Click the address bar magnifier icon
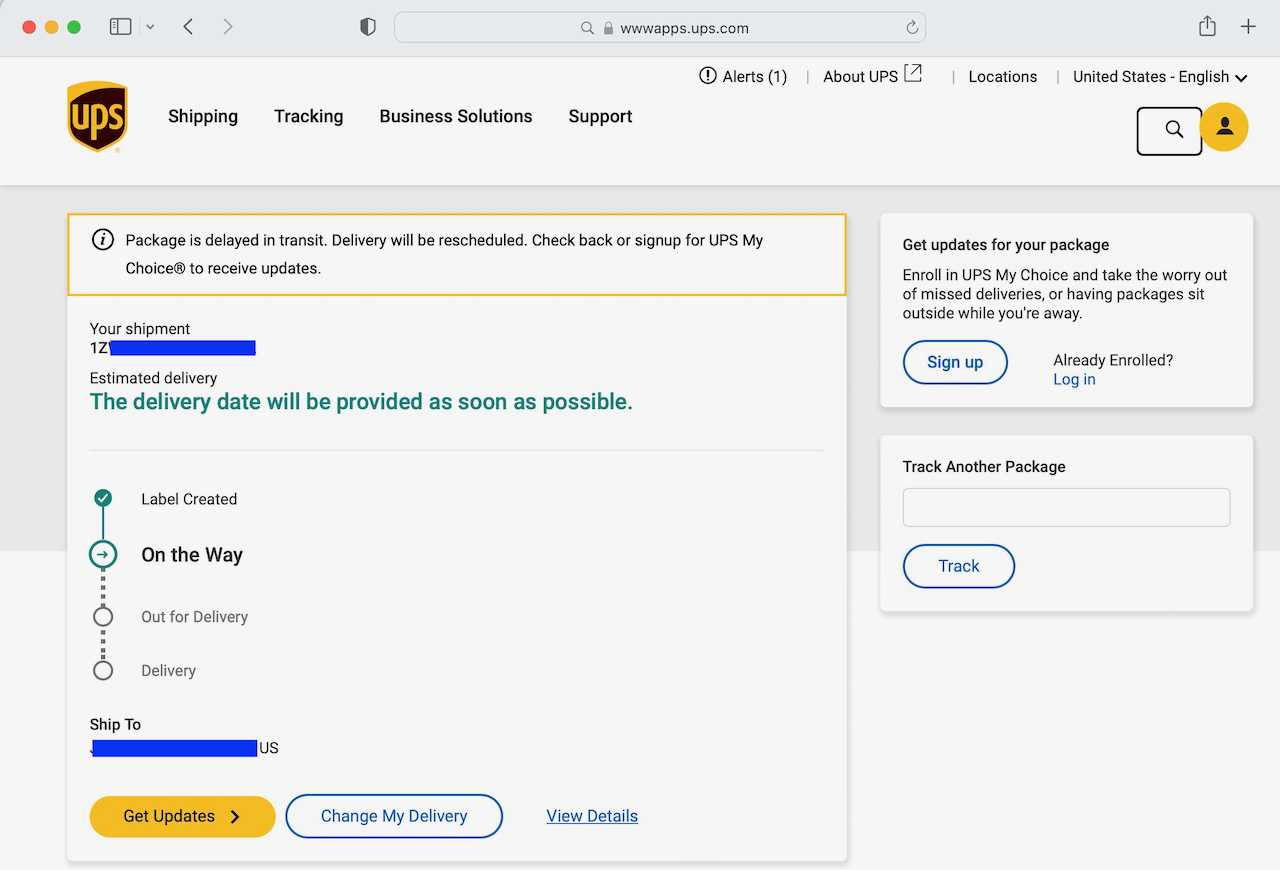This screenshot has height=870, width=1280. [588, 28]
